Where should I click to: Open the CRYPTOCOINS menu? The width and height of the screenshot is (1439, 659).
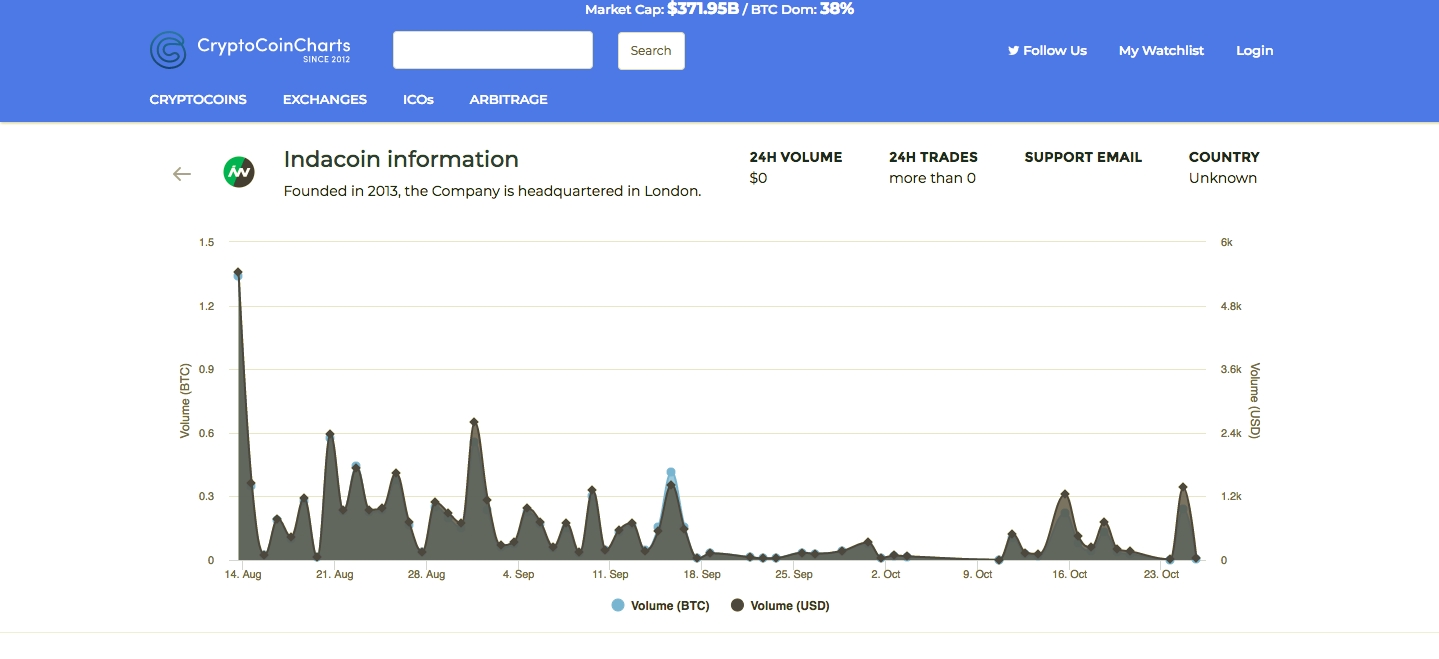pyautogui.click(x=198, y=99)
